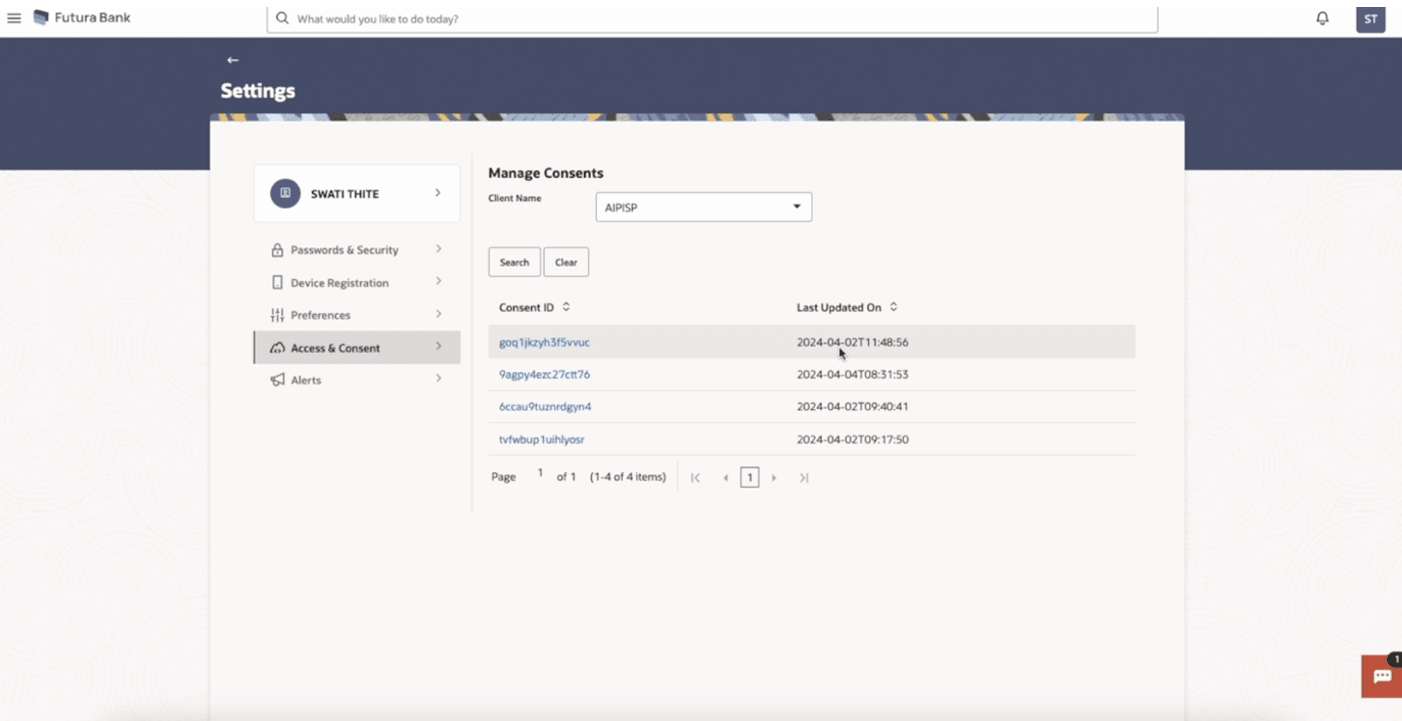Open the Client Name dropdown

(x=703, y=207)
